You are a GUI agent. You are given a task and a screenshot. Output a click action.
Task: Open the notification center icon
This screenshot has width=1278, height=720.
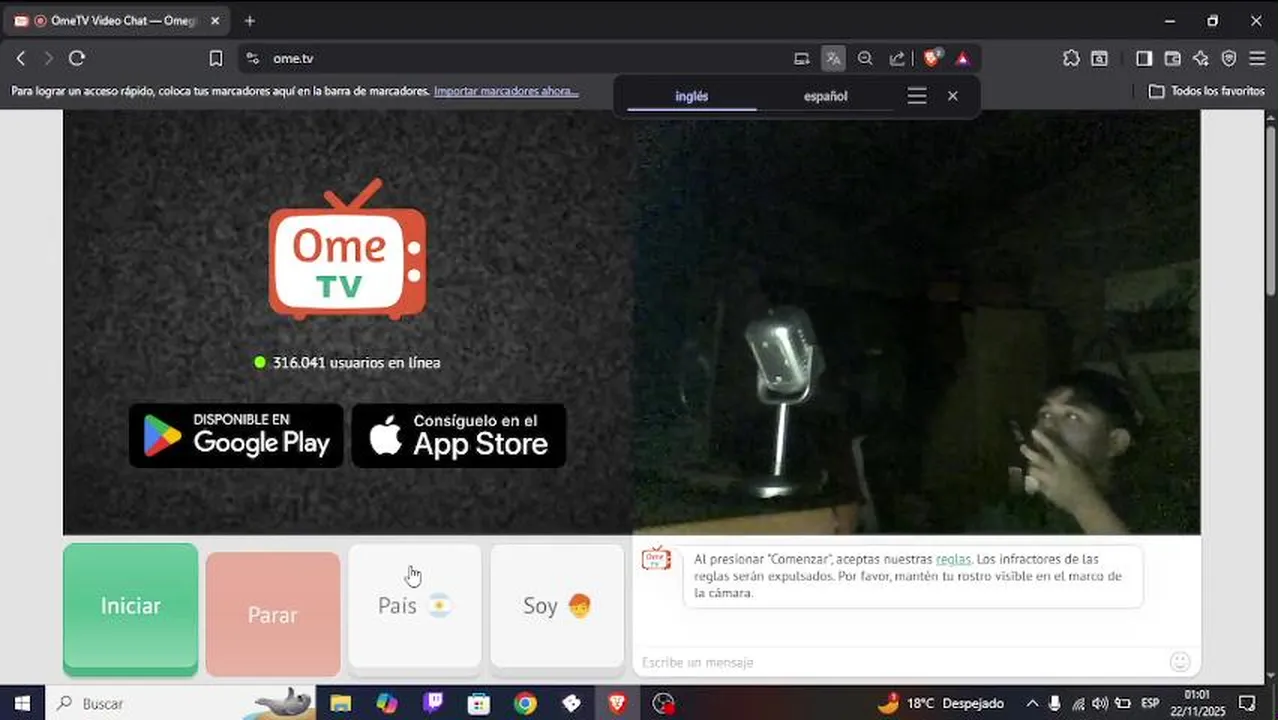[x=1247, y=703]
